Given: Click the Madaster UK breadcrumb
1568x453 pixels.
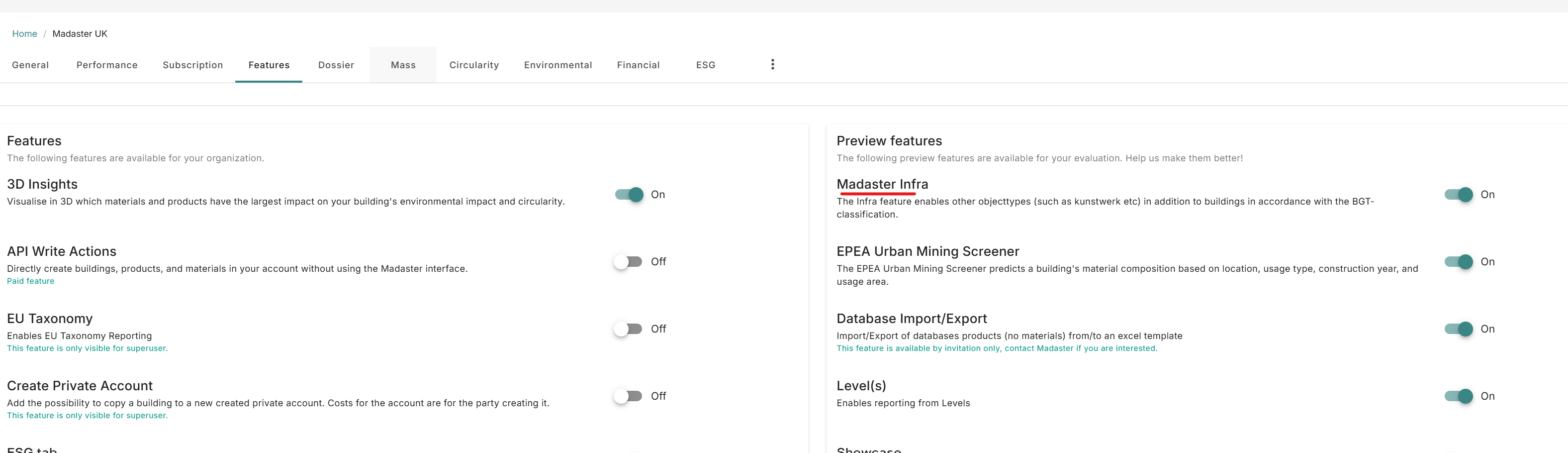Looking at the screenshot, I should (x=80, y=33).
